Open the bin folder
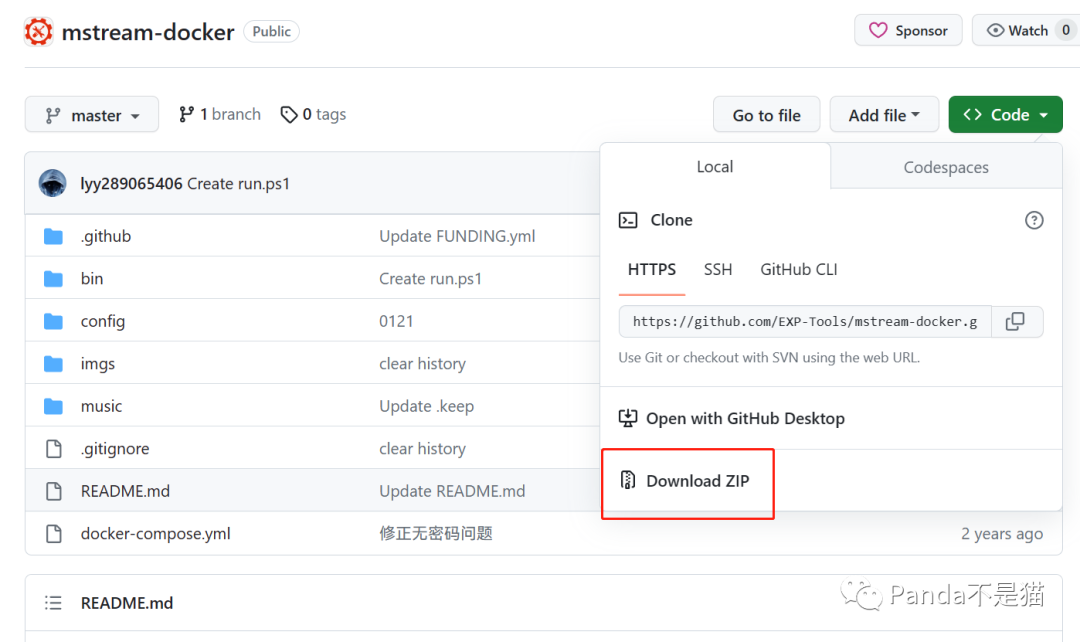The width and height of the screenshot is (1080, 642). (x=92, y=278)
